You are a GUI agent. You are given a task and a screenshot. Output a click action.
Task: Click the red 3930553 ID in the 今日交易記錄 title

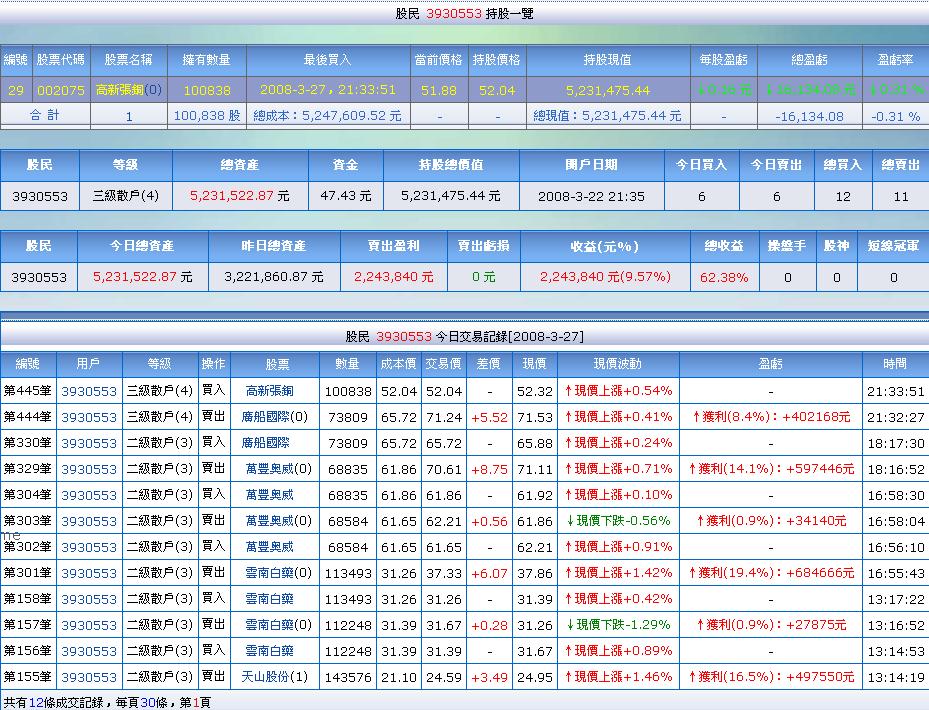pos(403,337)
